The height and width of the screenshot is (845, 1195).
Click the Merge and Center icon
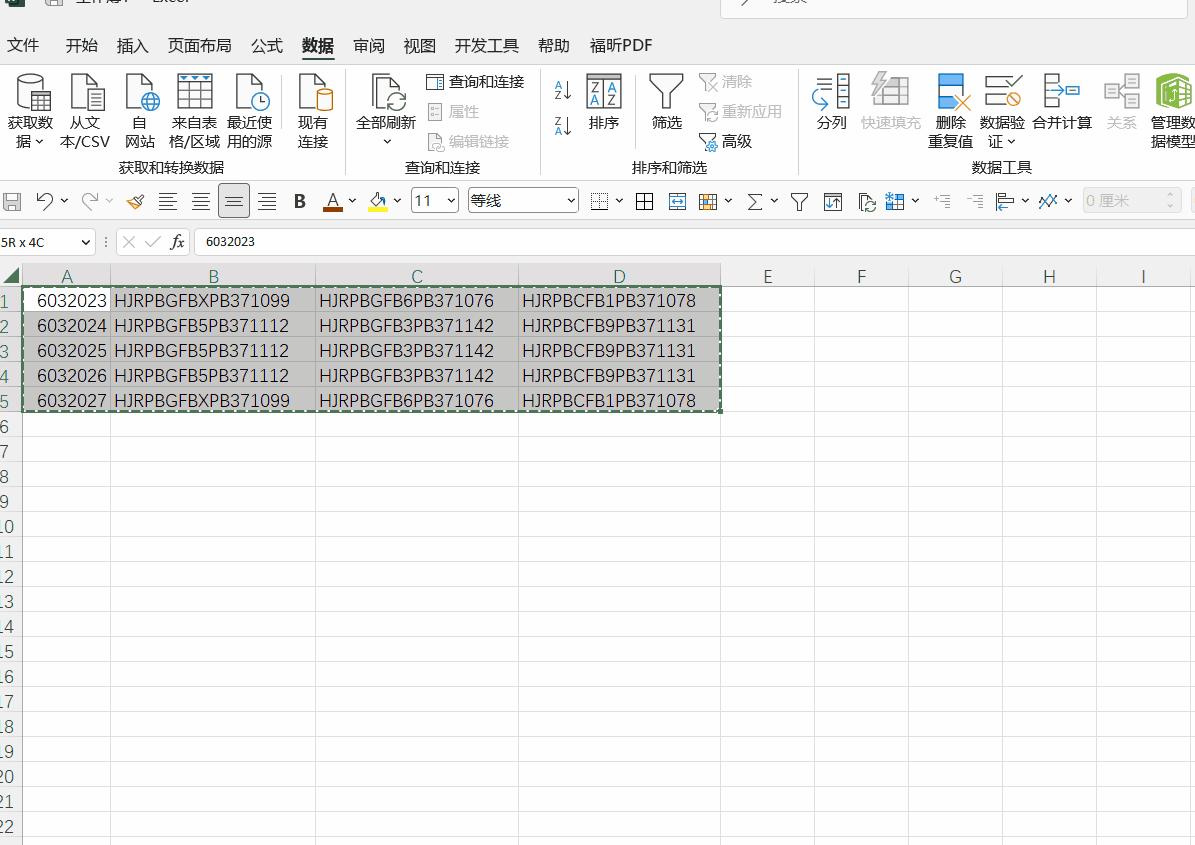coord(678,202)
